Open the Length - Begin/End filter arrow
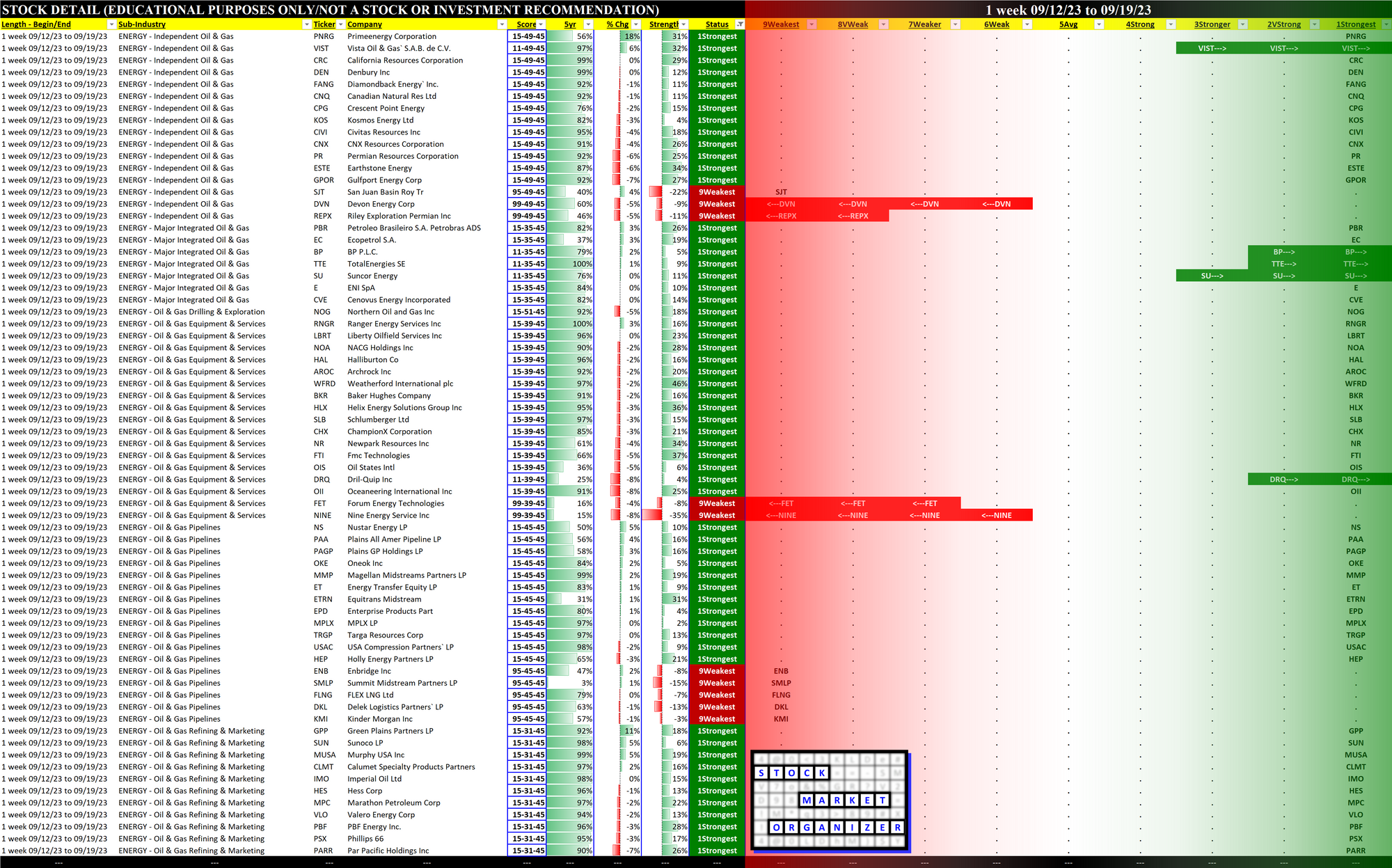Image resolution: width=1392 pixels, height=868 pixels. coord(111,24)
